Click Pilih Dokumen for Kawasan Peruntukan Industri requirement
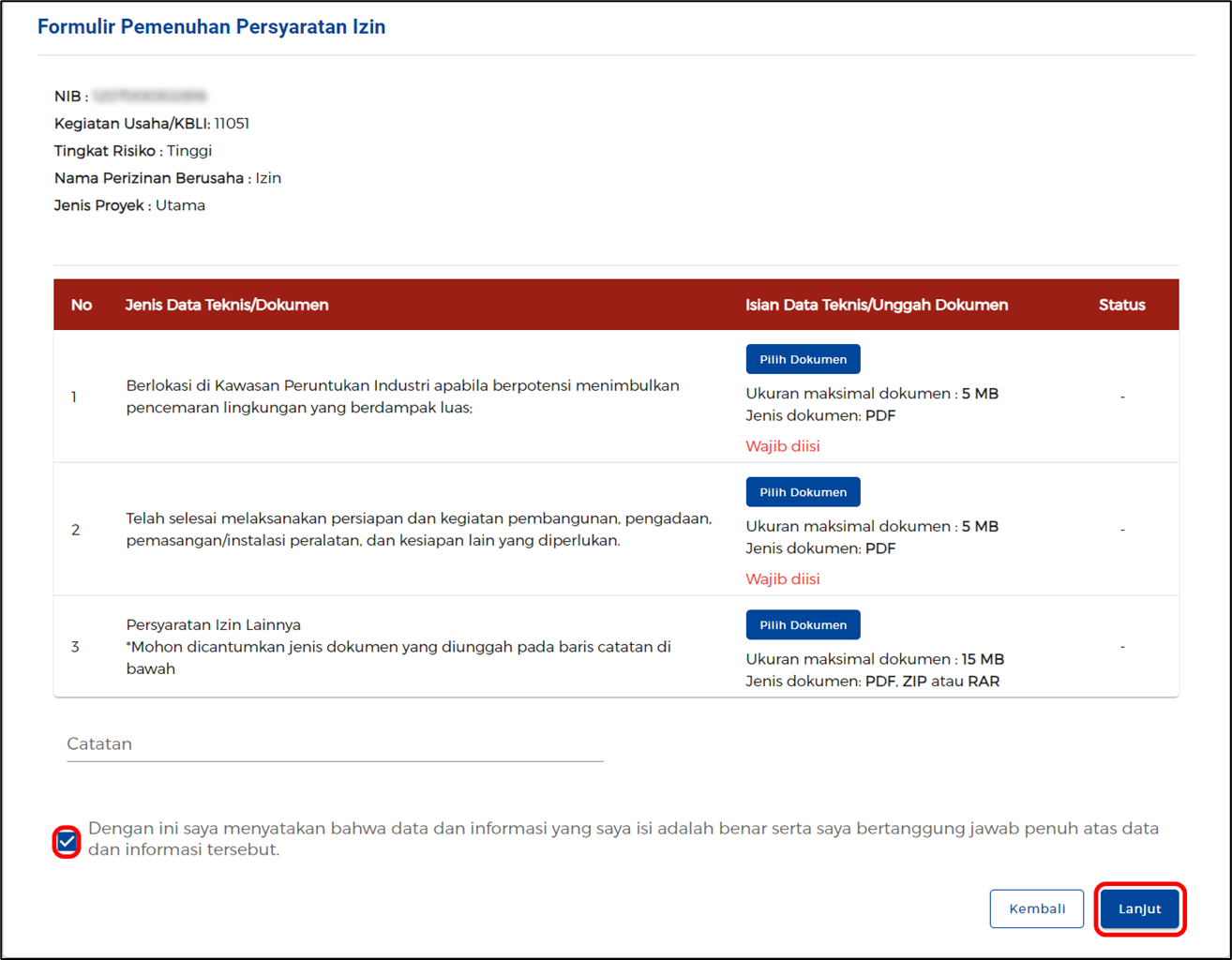 (x=803, y=359)
